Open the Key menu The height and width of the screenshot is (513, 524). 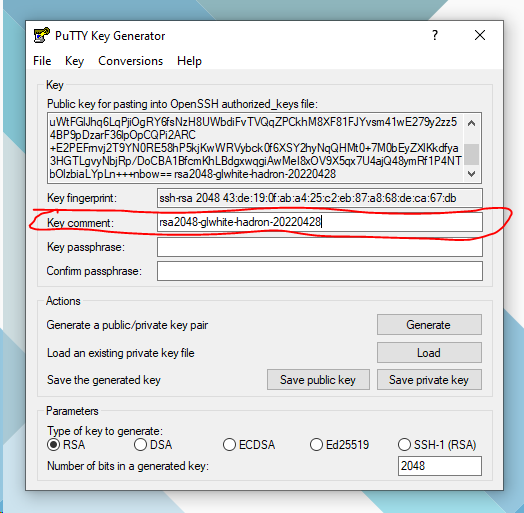[x=74, y=61]
